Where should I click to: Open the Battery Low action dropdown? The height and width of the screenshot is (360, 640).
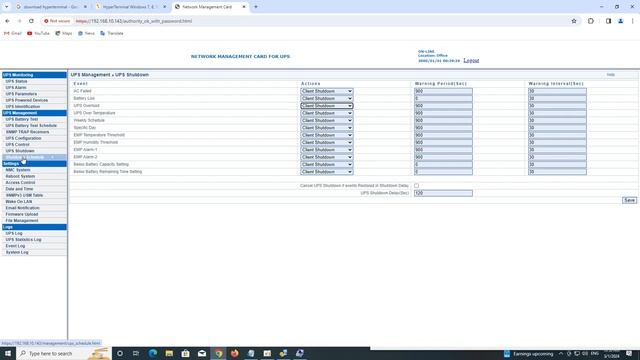coord(327,98)
